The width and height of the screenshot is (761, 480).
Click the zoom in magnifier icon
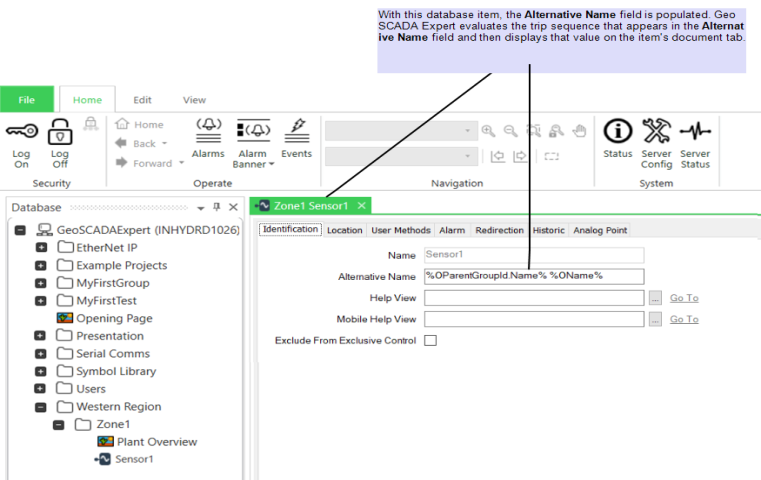[488, 131]
